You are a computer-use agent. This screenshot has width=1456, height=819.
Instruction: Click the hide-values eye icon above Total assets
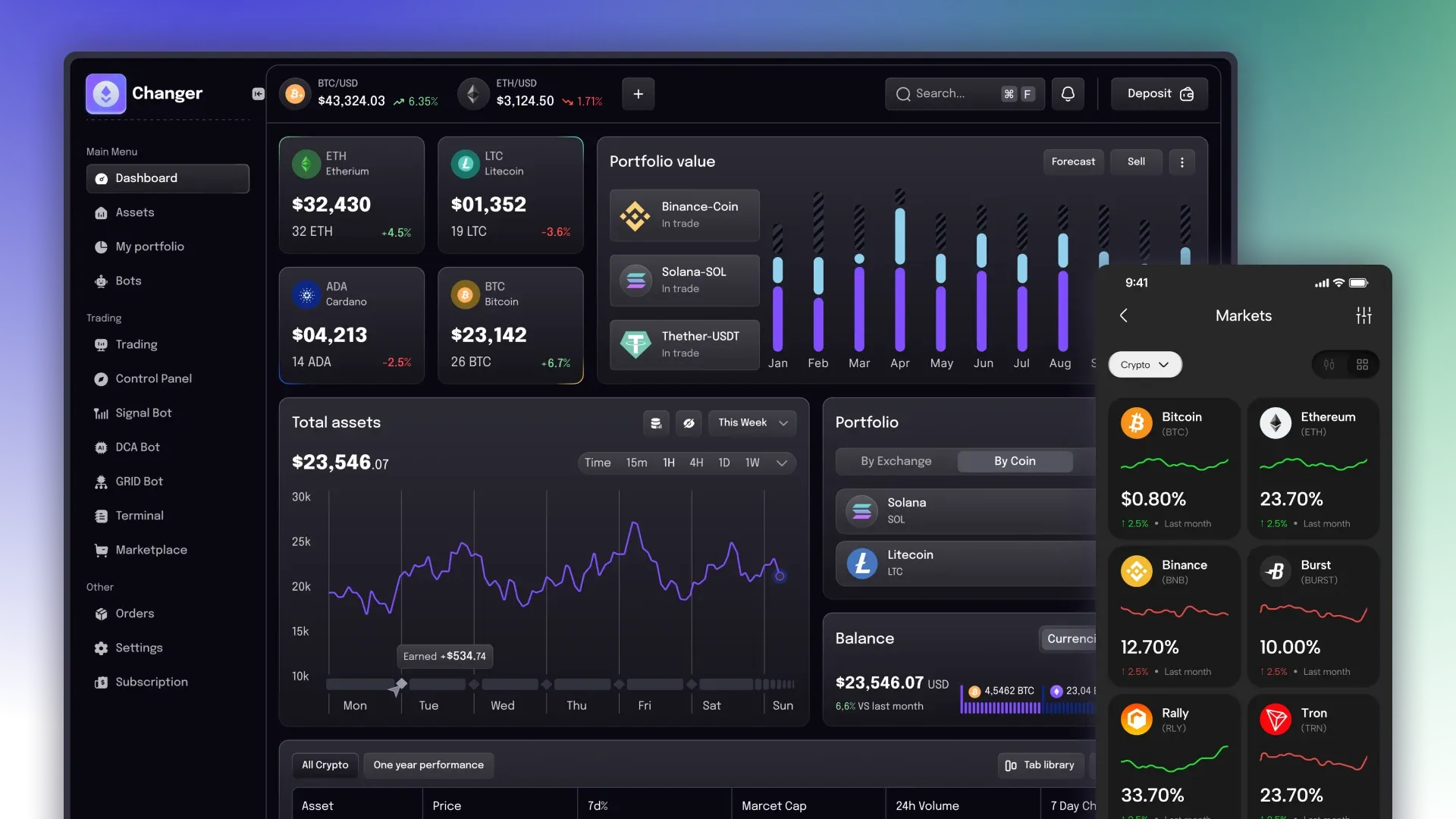689,423
